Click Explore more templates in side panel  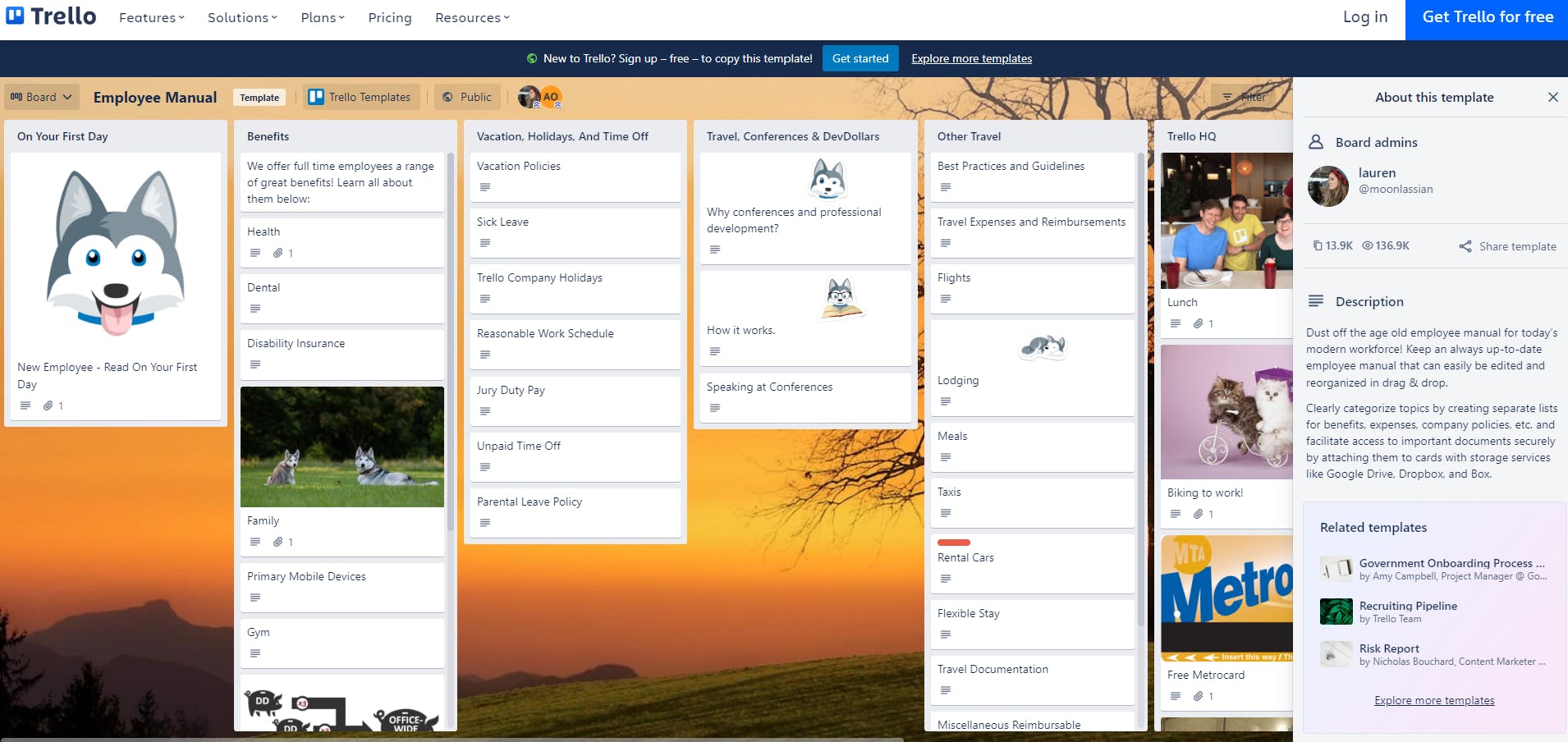click(x=1434, y=700)
